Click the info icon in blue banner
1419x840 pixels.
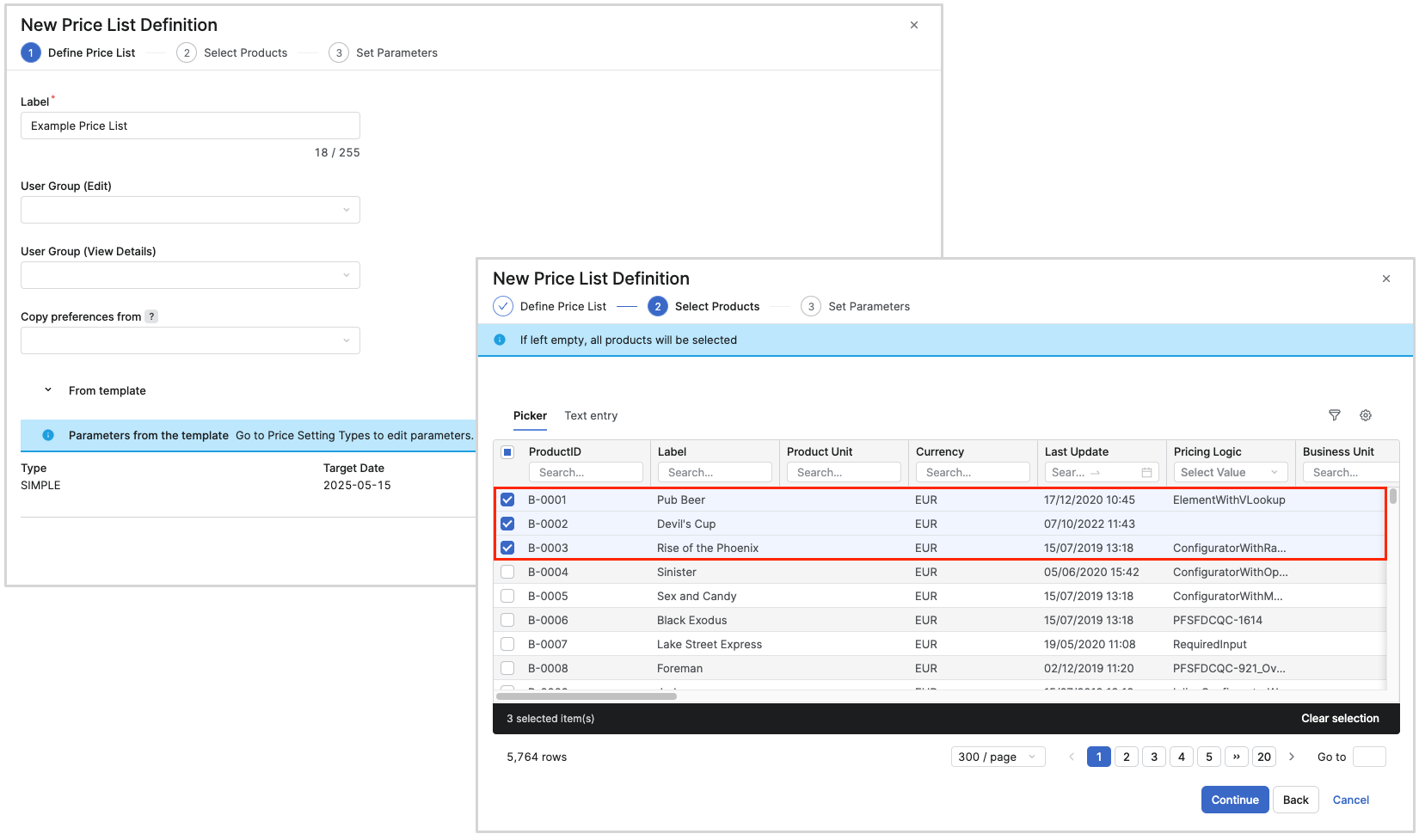tap(500, 340)
